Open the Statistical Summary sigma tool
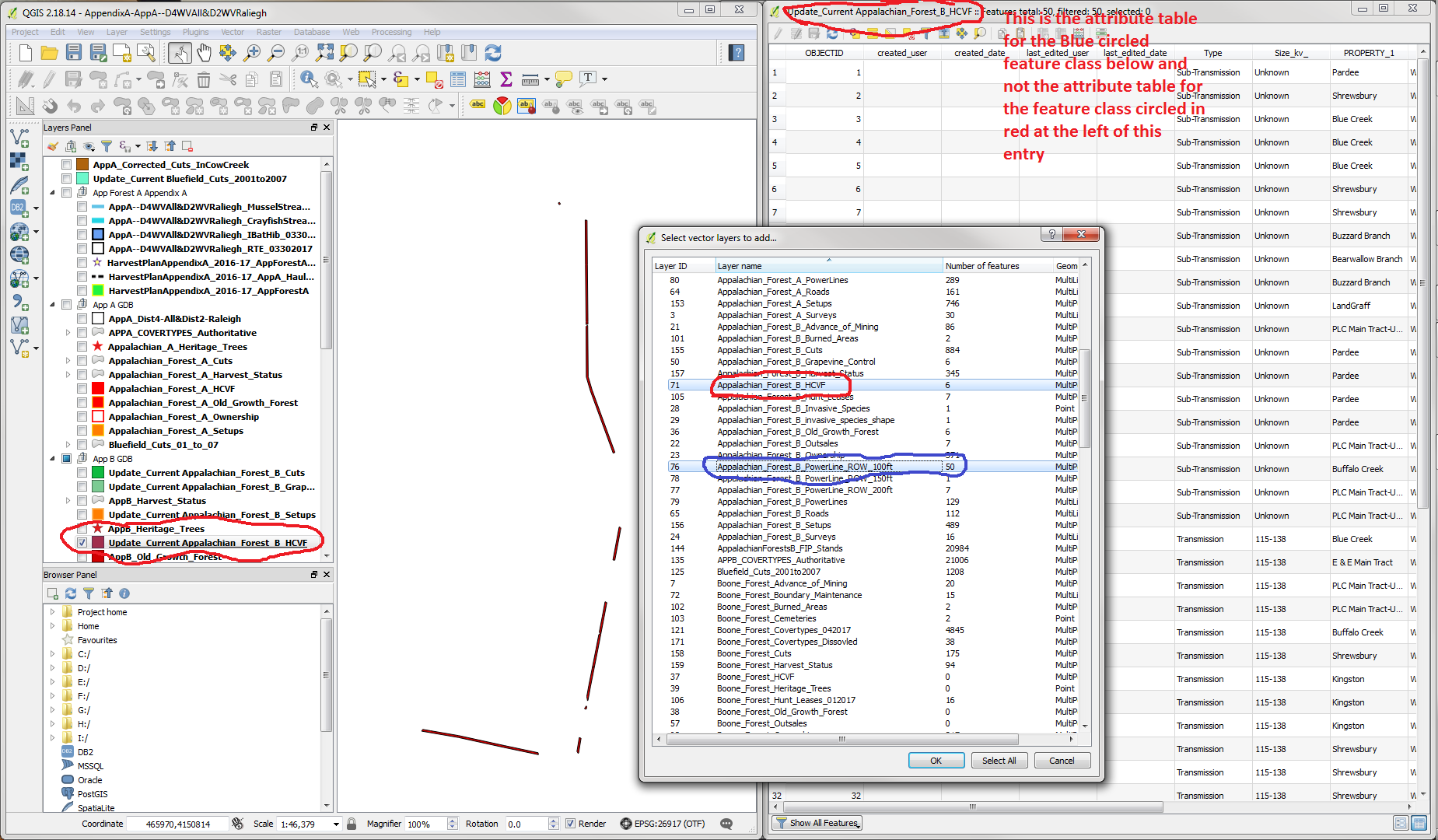Viewport: 1438px width, 840px height. [x=506, y=79]
